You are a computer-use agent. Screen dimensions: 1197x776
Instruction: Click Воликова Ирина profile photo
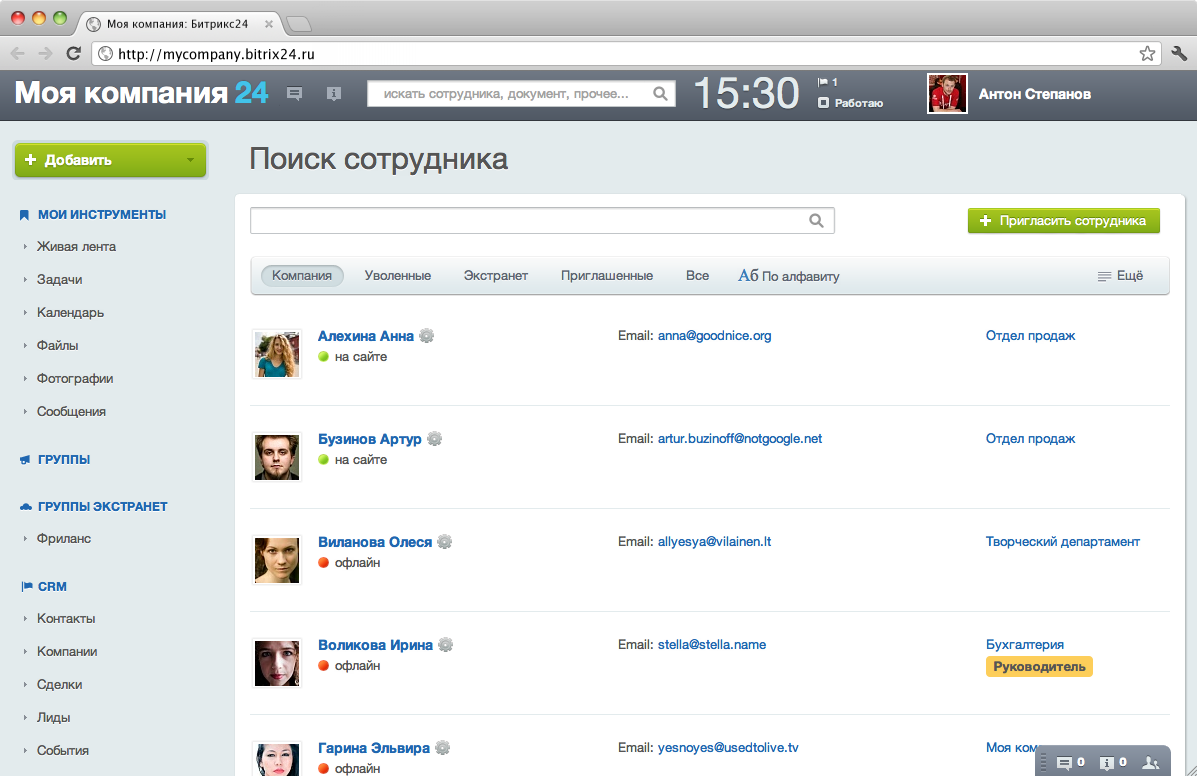[x=276, y=663]
